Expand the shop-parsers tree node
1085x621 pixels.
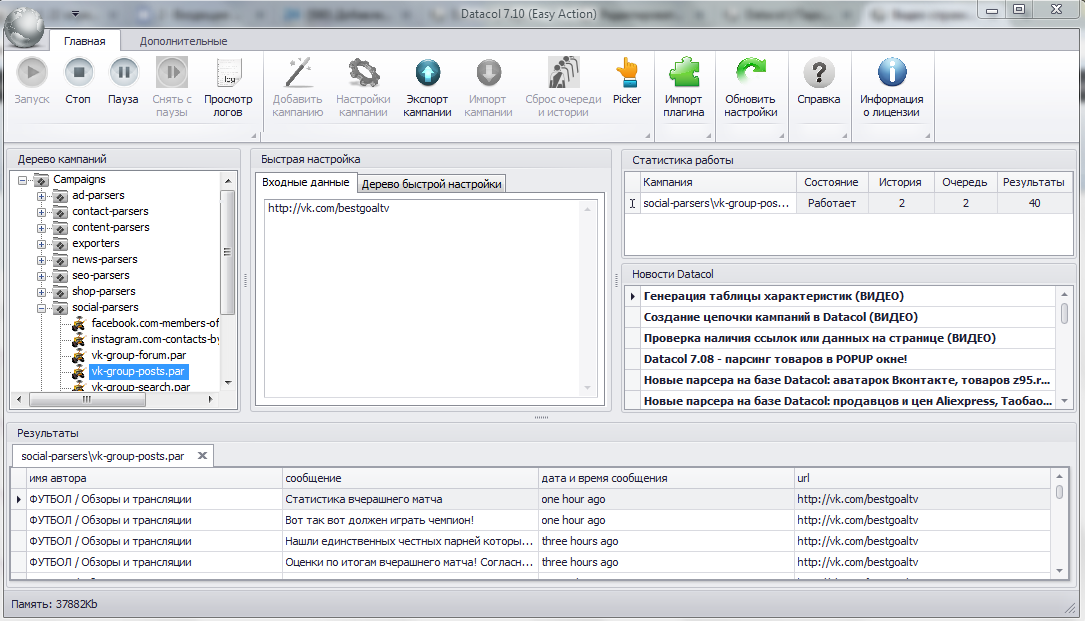pos(42,291)
